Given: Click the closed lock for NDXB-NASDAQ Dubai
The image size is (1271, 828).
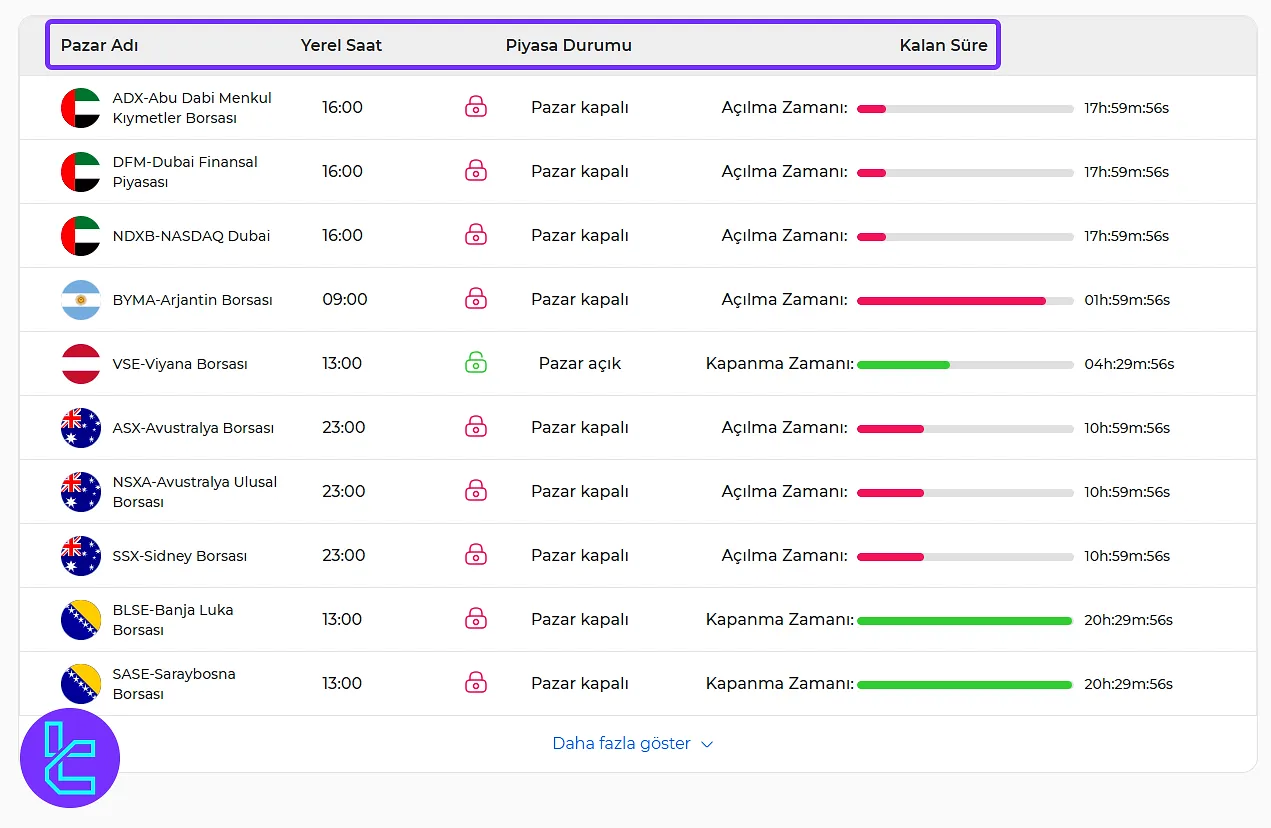Looking at the screenshot, I should pyautogui.click(x=476, y=235).
